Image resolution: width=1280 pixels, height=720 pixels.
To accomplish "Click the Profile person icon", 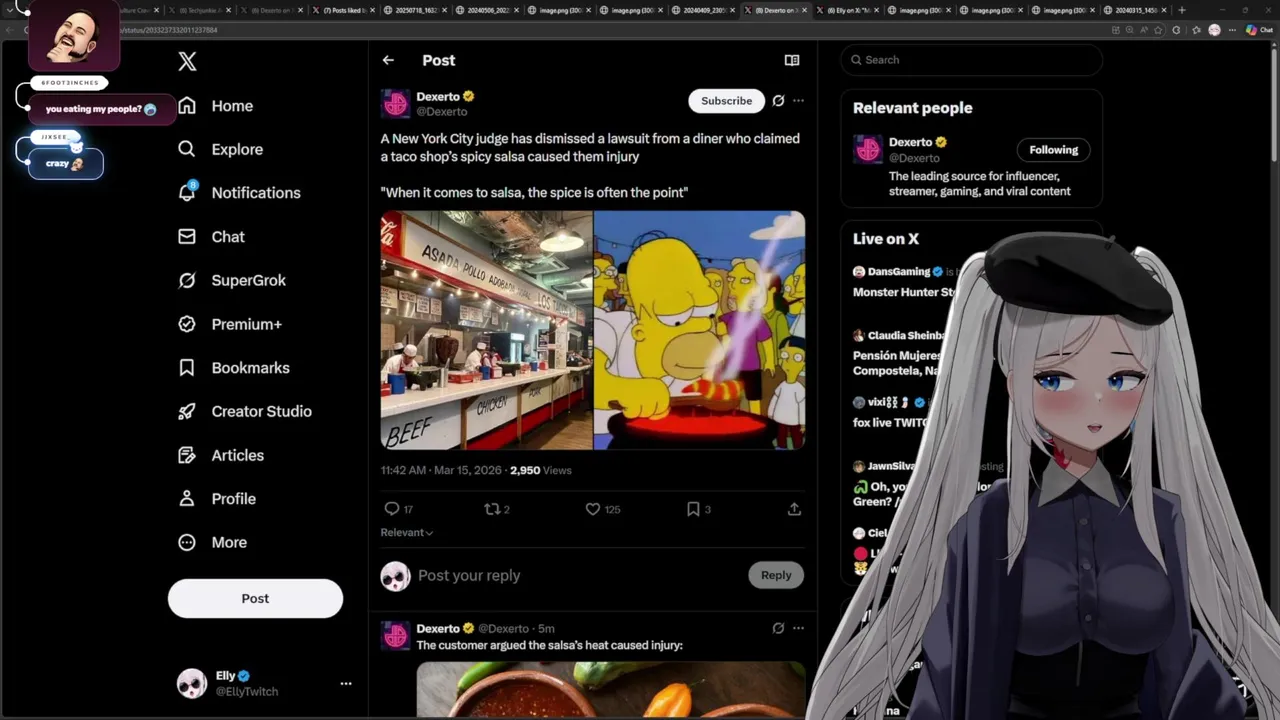I will [186, 498].
